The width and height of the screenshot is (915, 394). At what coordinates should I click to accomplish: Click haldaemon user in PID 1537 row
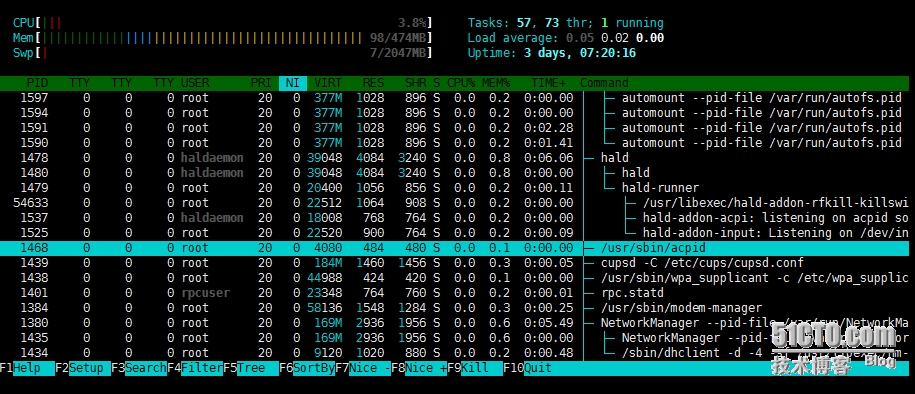(212, 218)
